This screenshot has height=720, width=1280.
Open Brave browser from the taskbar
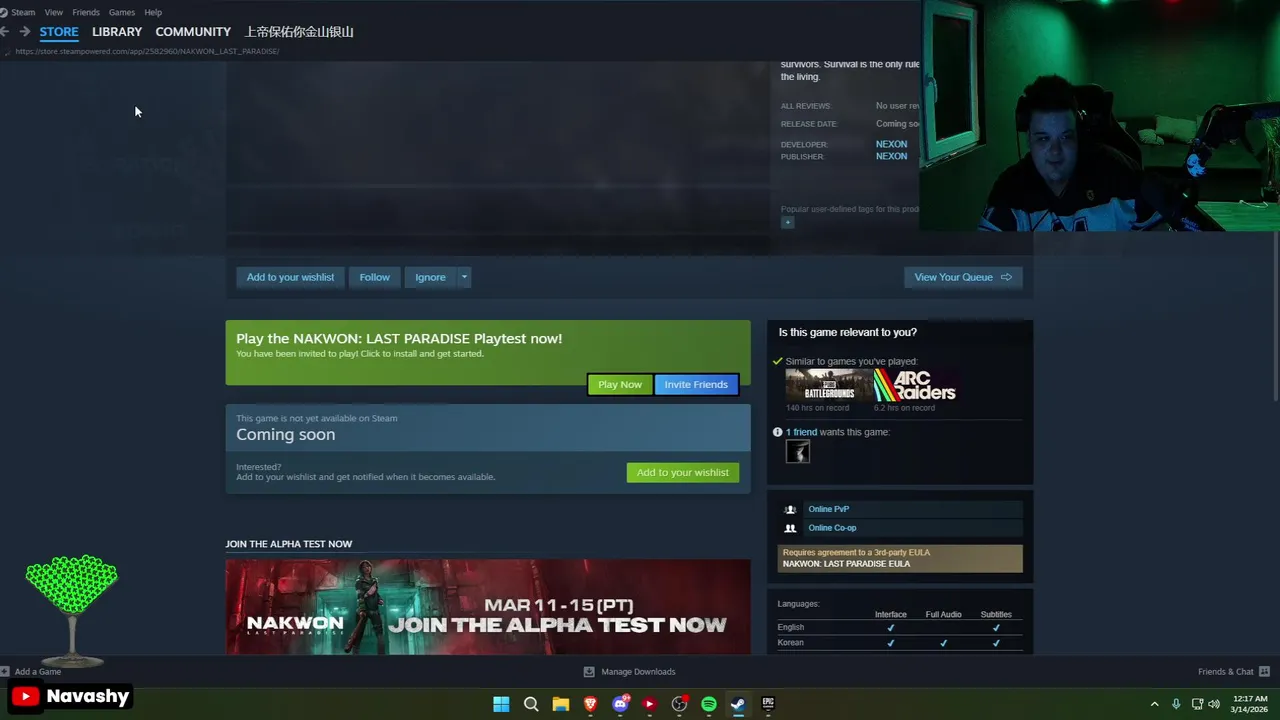[590, 704]
